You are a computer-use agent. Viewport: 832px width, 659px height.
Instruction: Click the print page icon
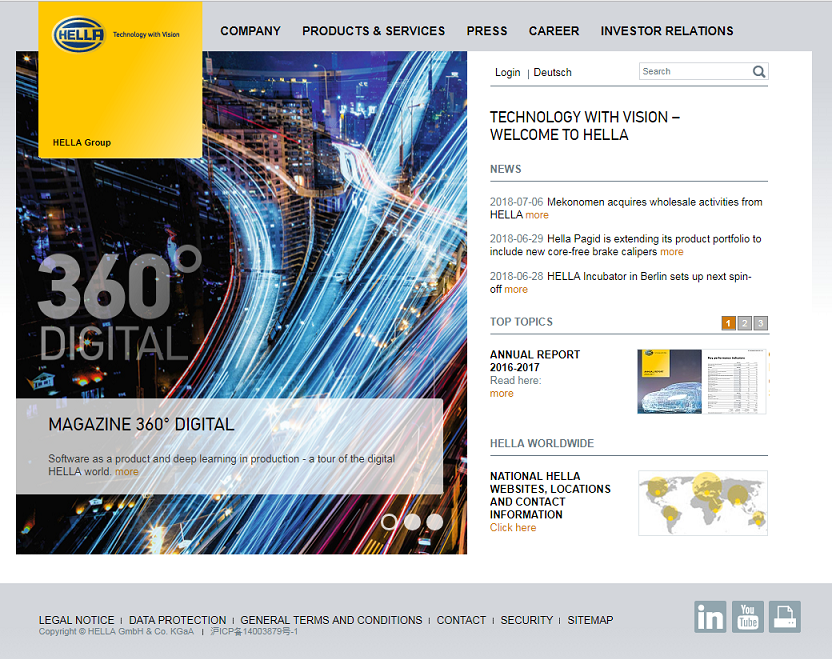tap(785, 617)
